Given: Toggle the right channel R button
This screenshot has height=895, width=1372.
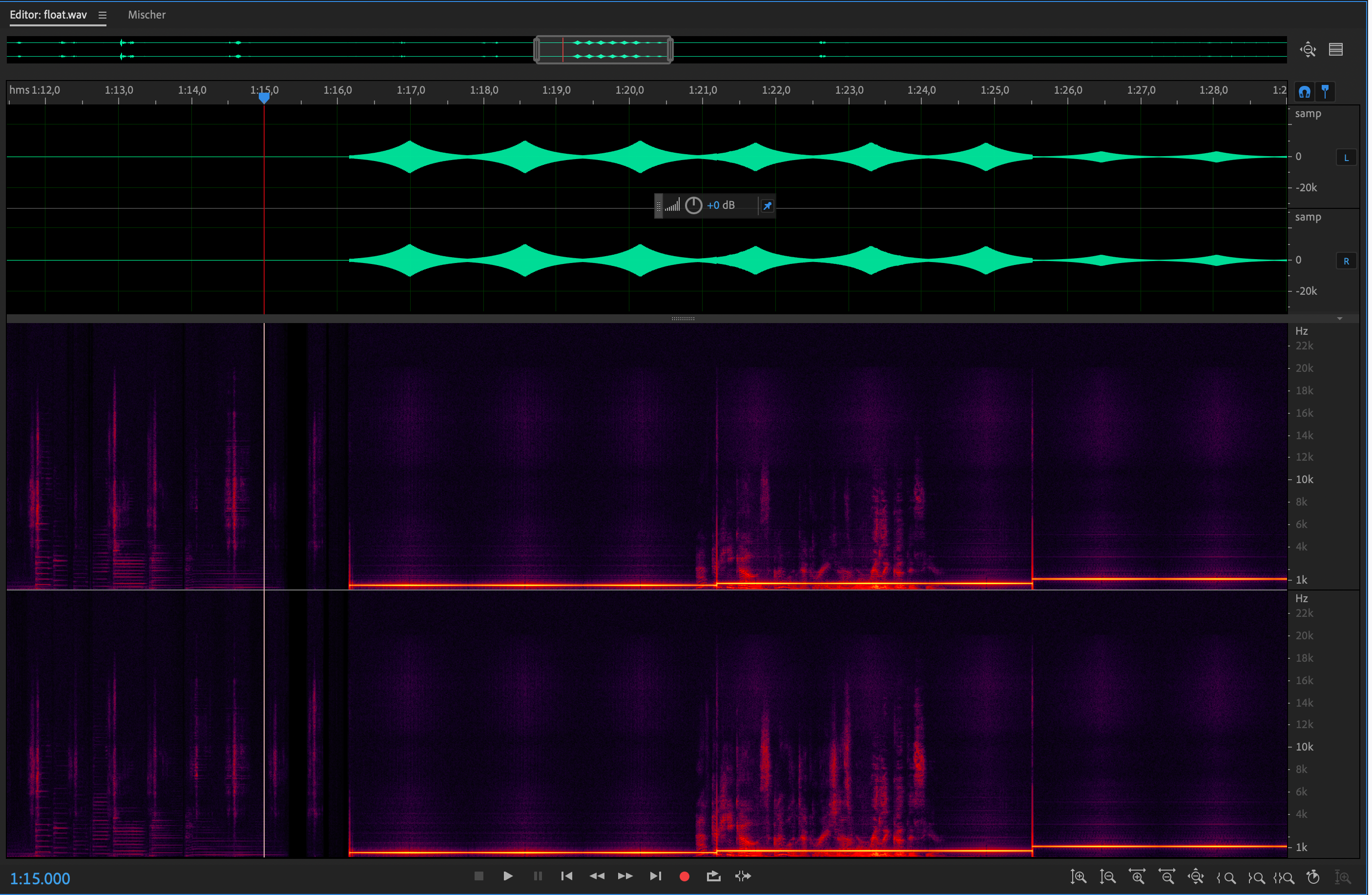Looking at the screenshot, I should pos(1347,261).
